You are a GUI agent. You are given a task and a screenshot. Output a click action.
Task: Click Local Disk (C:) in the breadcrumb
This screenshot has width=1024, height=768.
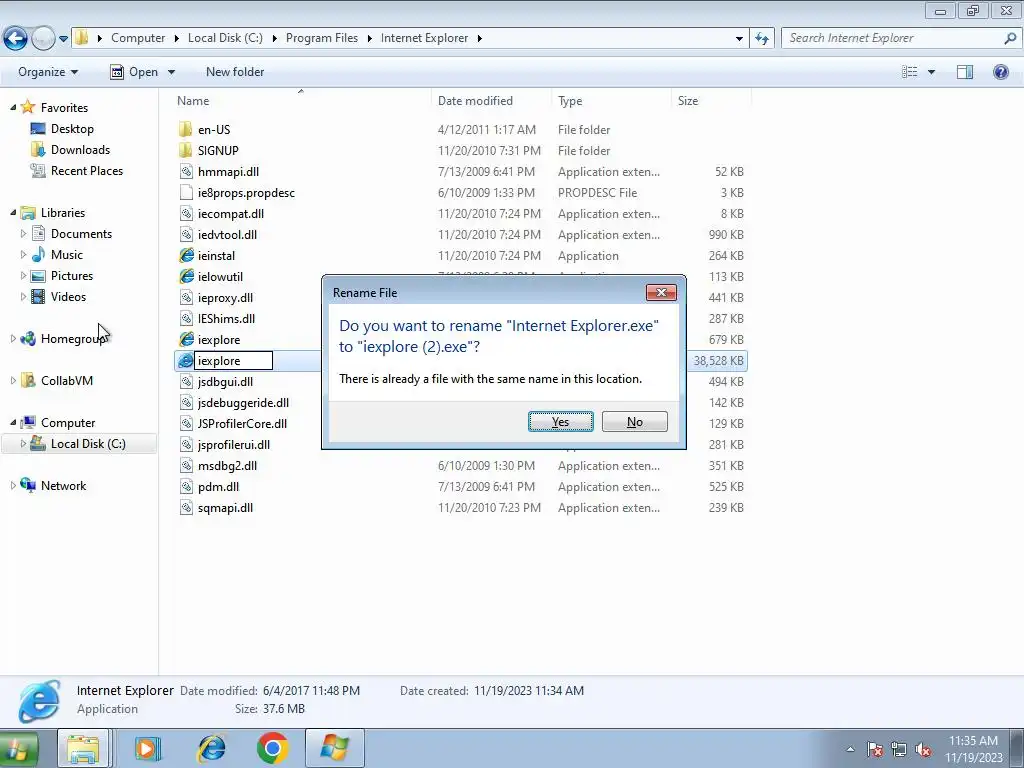click(225, 38)
